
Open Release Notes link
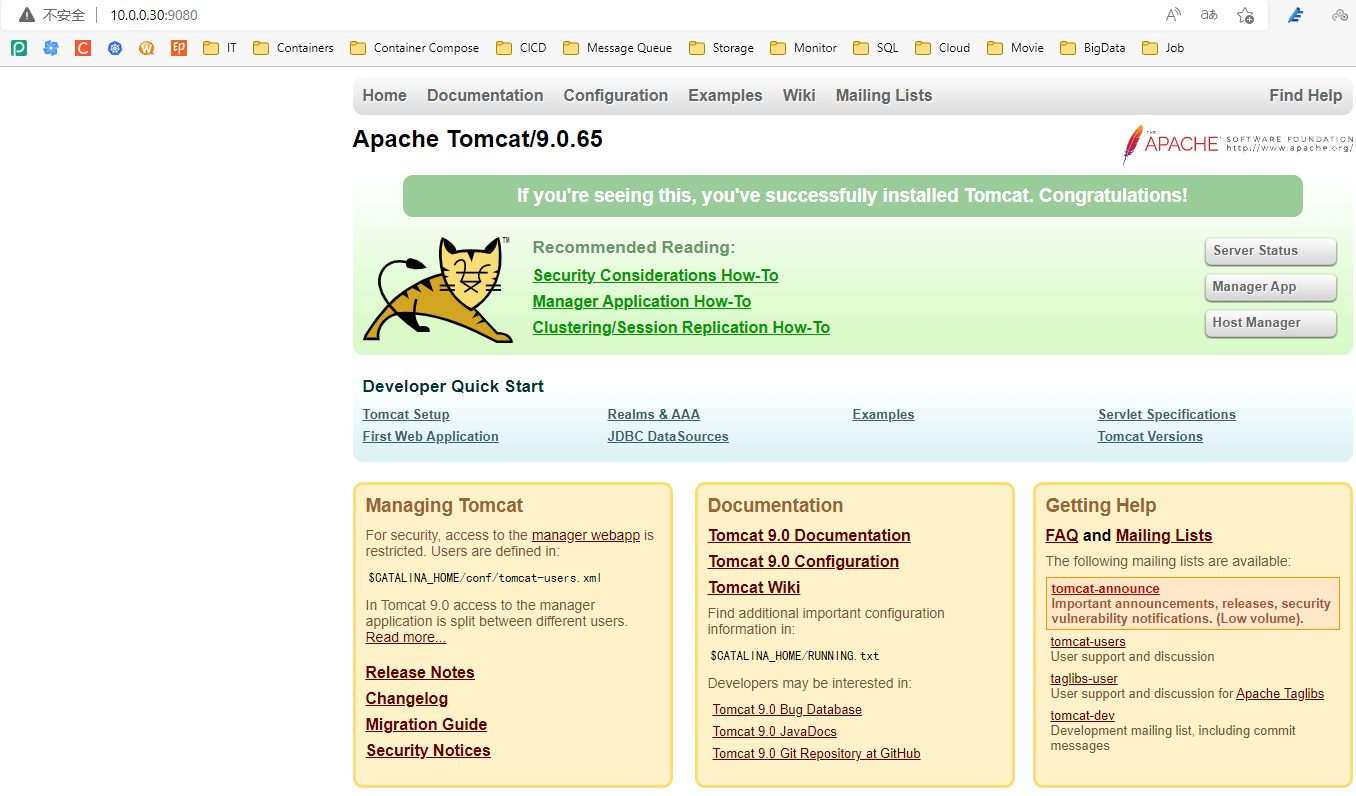(420, 672)
